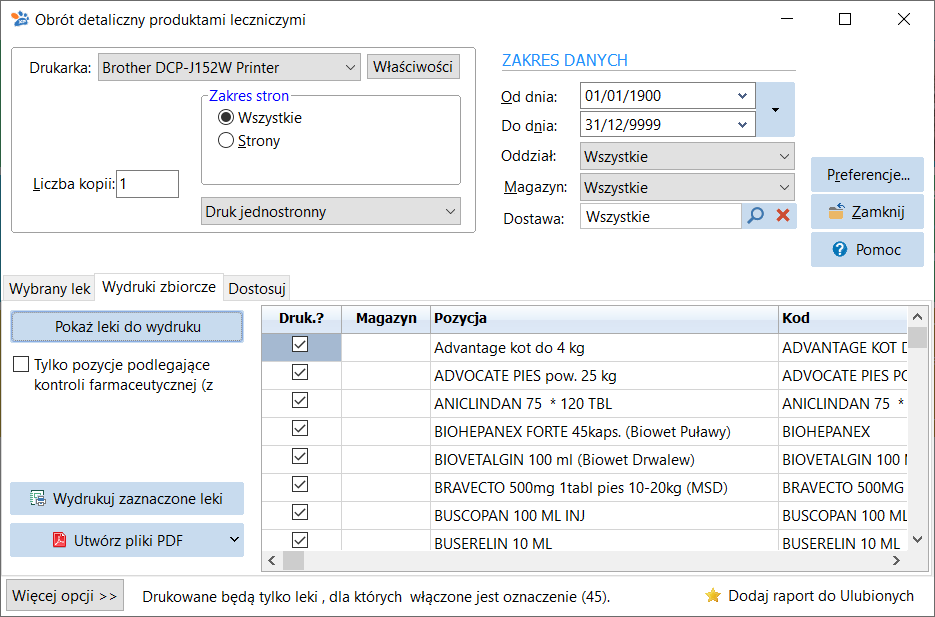The height and width of the screenshot is (617, 935).
Task: Uncheck print box for ANICLINDAN 75 * 120 TBL
Action: pyautogui.click(x=300, y=400)
